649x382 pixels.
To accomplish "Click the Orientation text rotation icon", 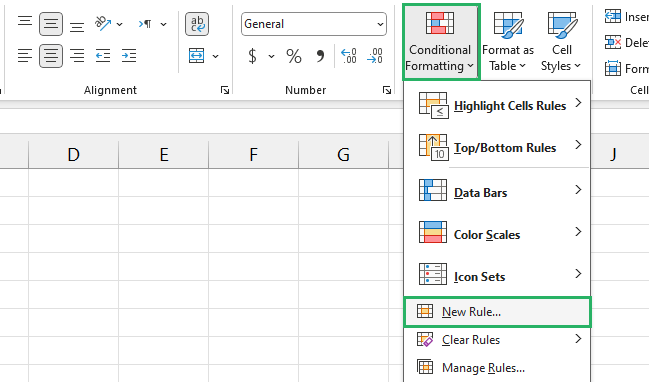I will [103, 23].
